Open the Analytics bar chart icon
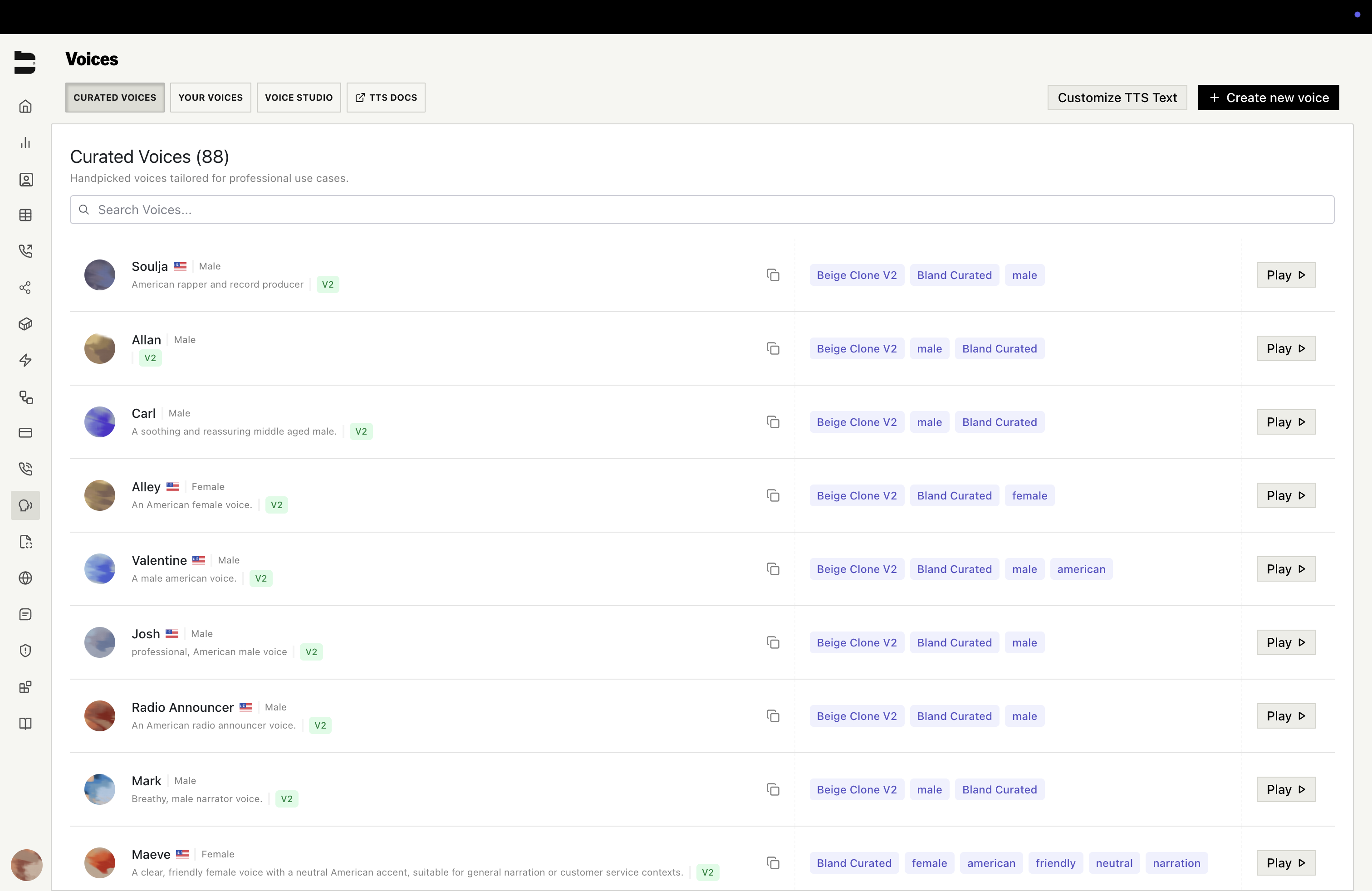 pyautogui.click(x=25, y=142)
